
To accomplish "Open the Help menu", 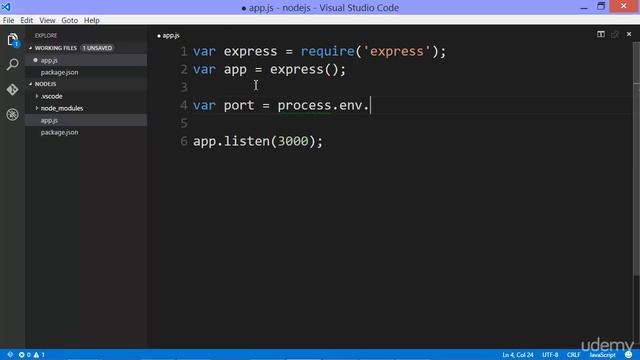I will coord(91,20).
